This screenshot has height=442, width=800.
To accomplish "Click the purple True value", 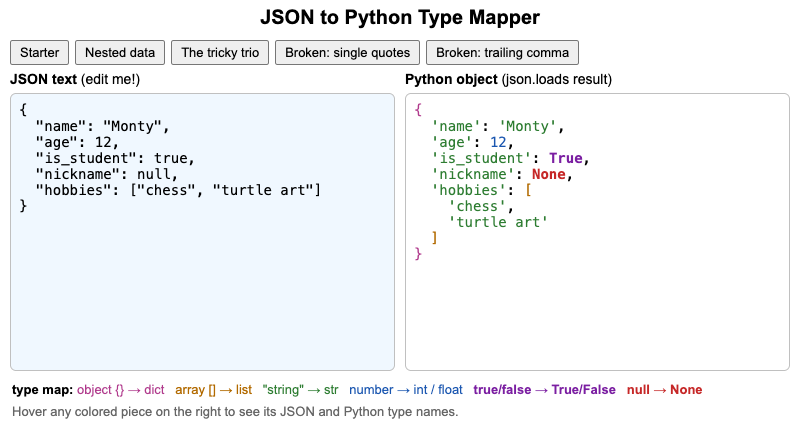I will 565,158.
